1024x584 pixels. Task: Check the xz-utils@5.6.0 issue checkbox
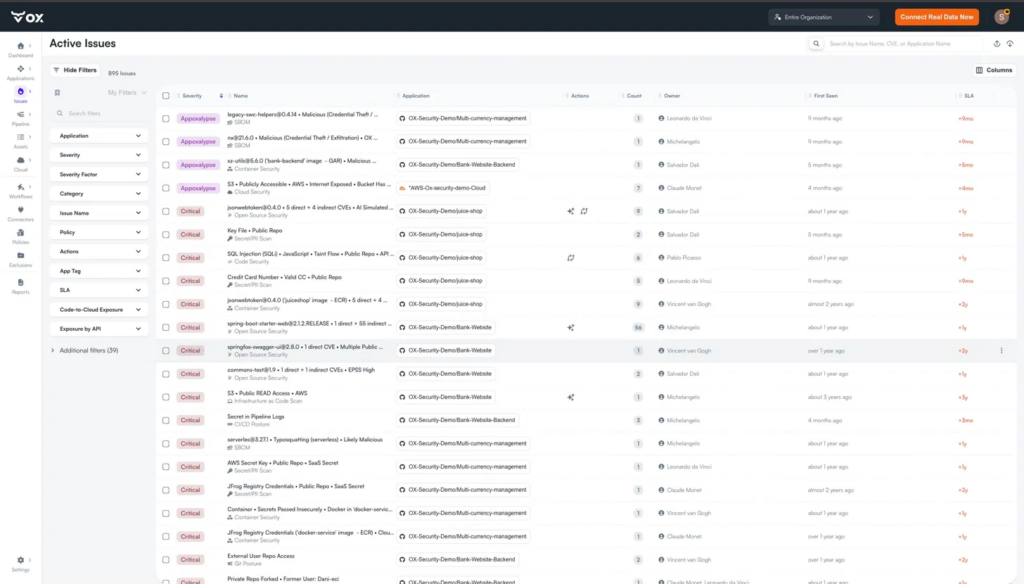point(166,165)
